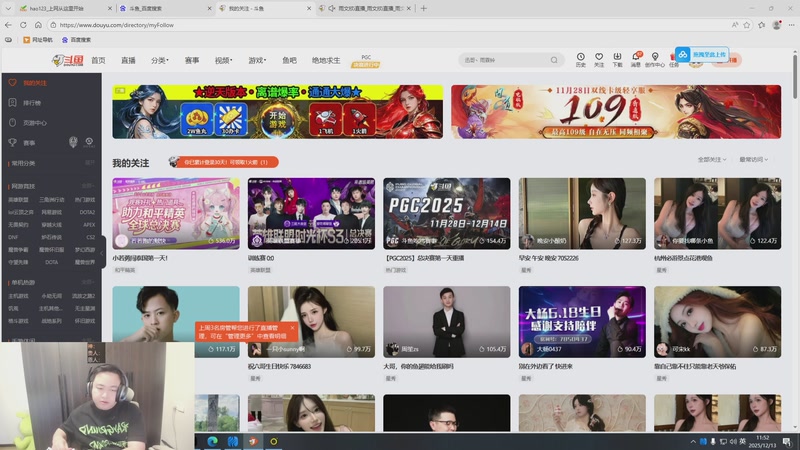Click the page vertical scrollbar thumb
Screen dimensions: 800x450
tap(795, 77)
